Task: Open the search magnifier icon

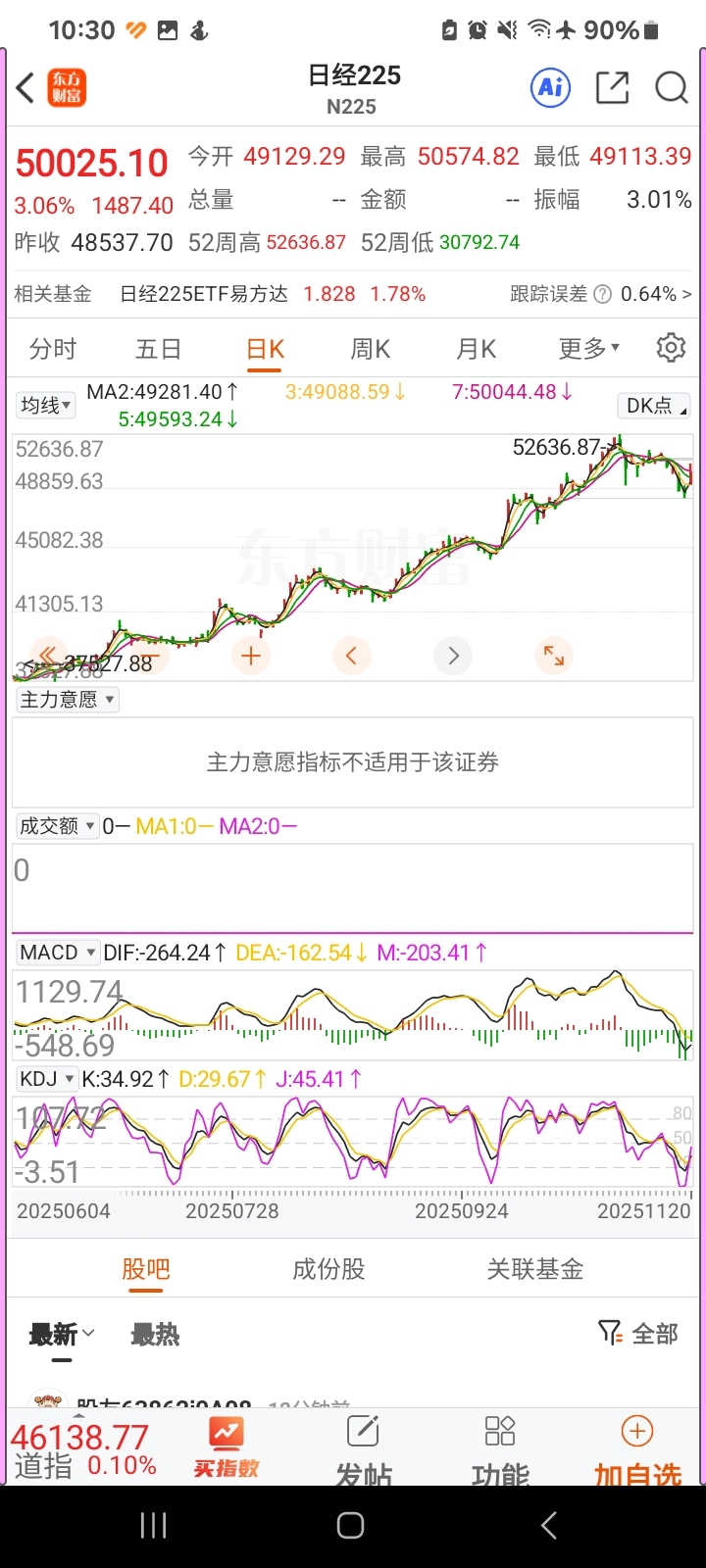Action: pos(671,88)
